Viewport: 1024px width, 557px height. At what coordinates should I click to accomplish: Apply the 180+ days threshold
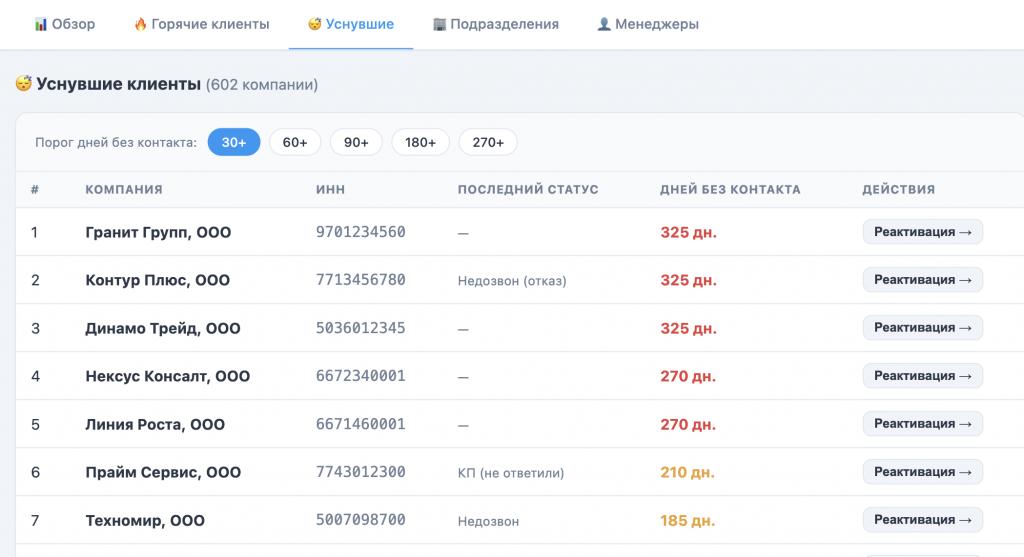pyautogui.click(x=421, y=142)
